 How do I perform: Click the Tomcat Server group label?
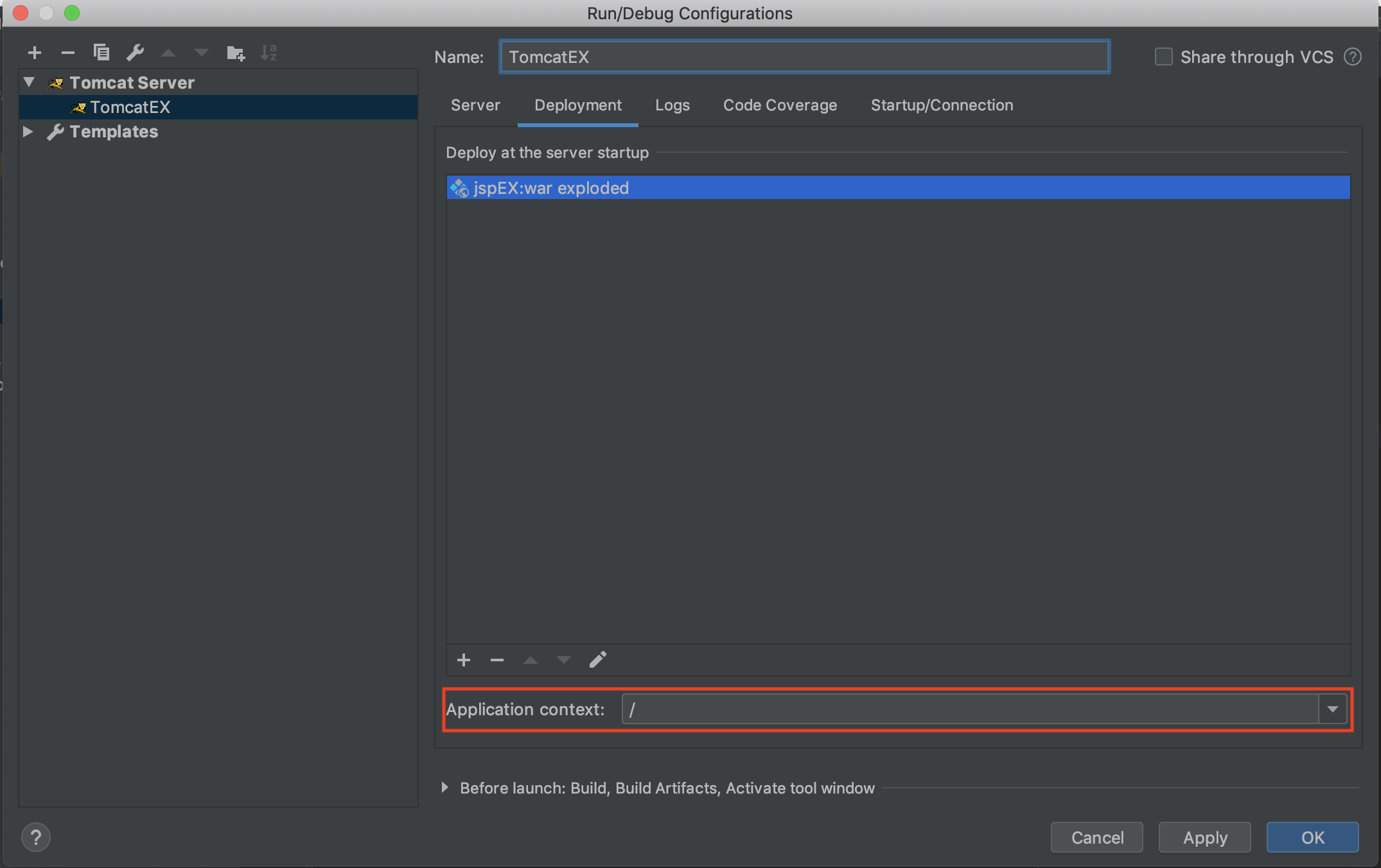click(x=132, y=83)
